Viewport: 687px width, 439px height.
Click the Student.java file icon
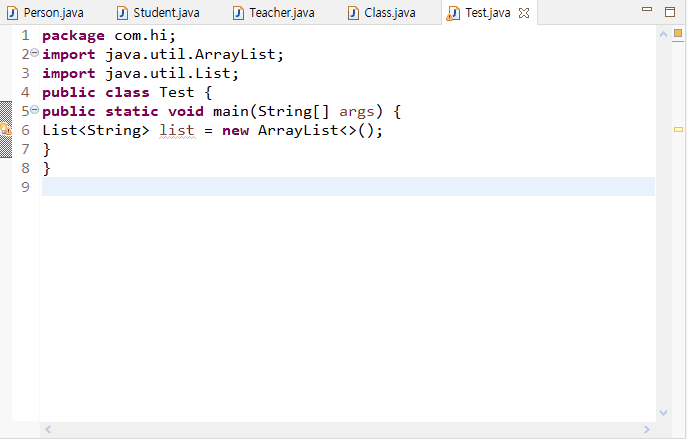tap(122, 13)
